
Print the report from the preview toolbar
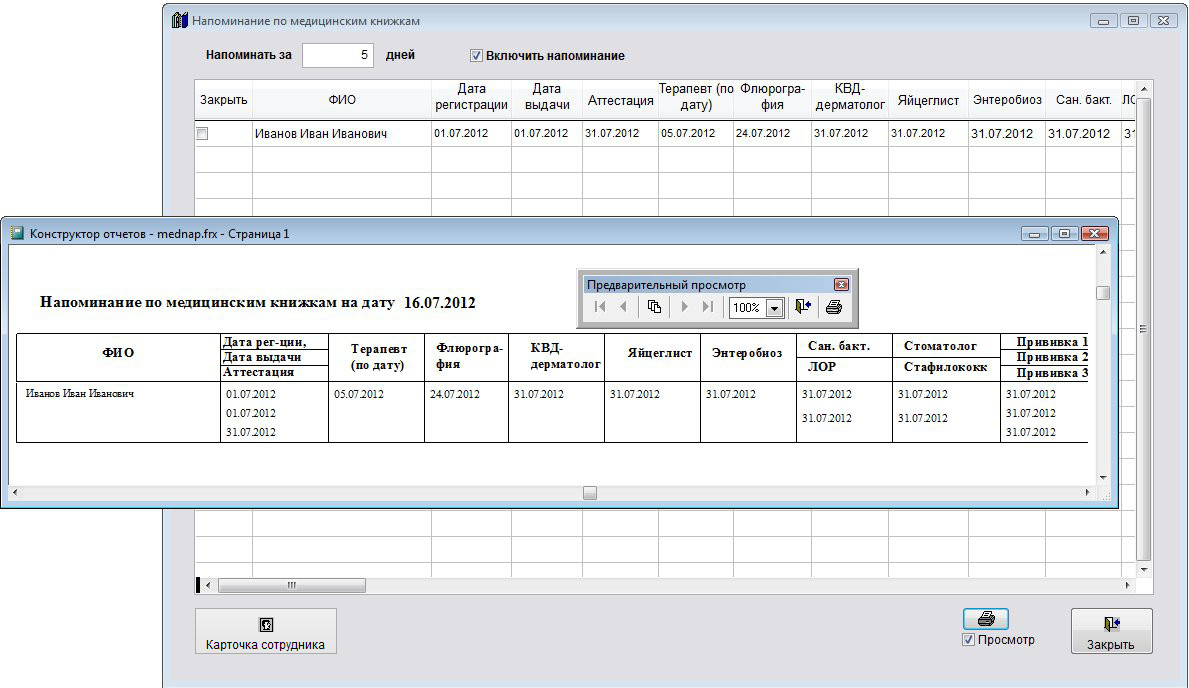(x=834, y=308)
